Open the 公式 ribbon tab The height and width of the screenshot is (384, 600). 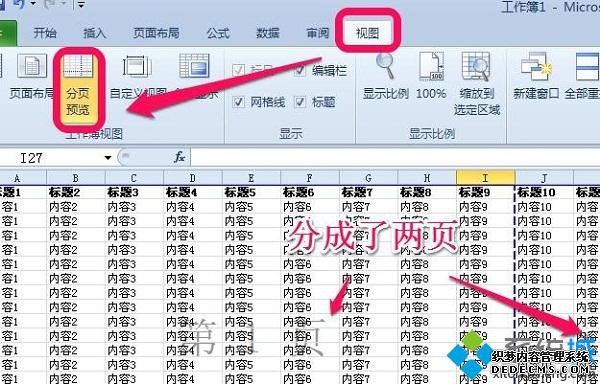[218, 33]
